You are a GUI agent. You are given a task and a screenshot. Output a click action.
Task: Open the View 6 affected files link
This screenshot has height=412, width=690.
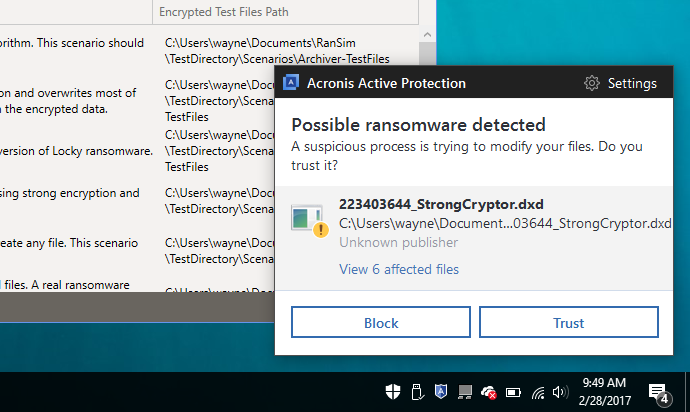398,269
